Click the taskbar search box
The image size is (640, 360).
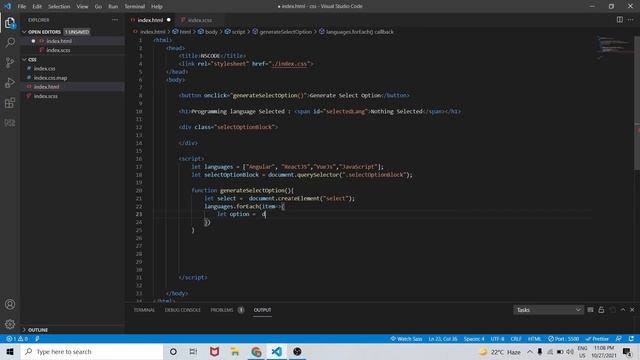pos(92,351)
